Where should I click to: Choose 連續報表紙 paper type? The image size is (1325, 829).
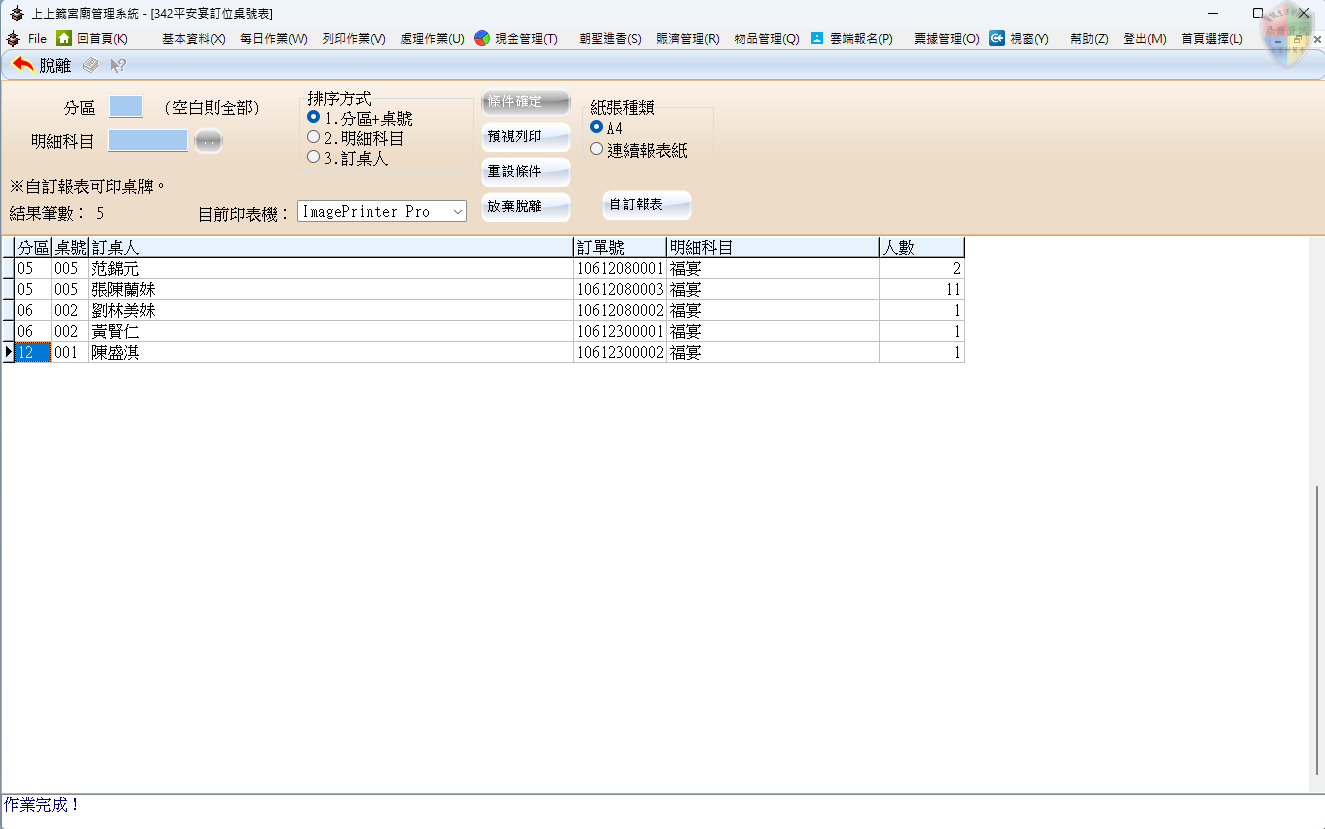click(597, 150)
